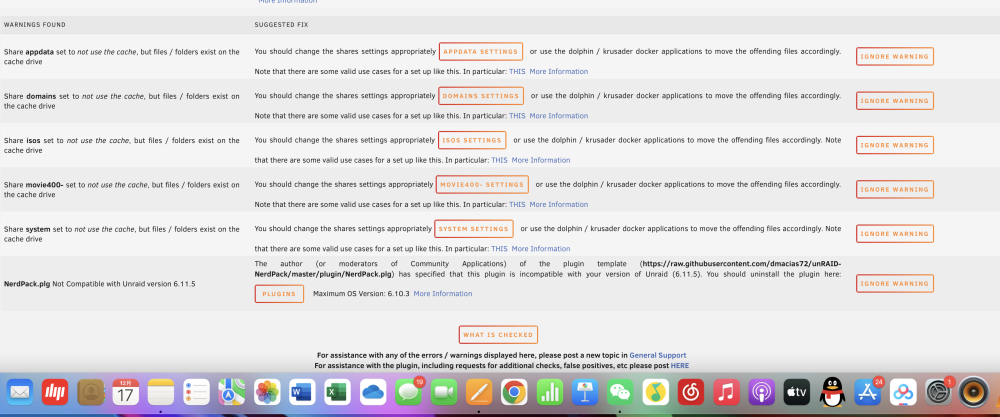Click the HERE link for plugin assistance
1000x417 pixels.
point(680,366)
